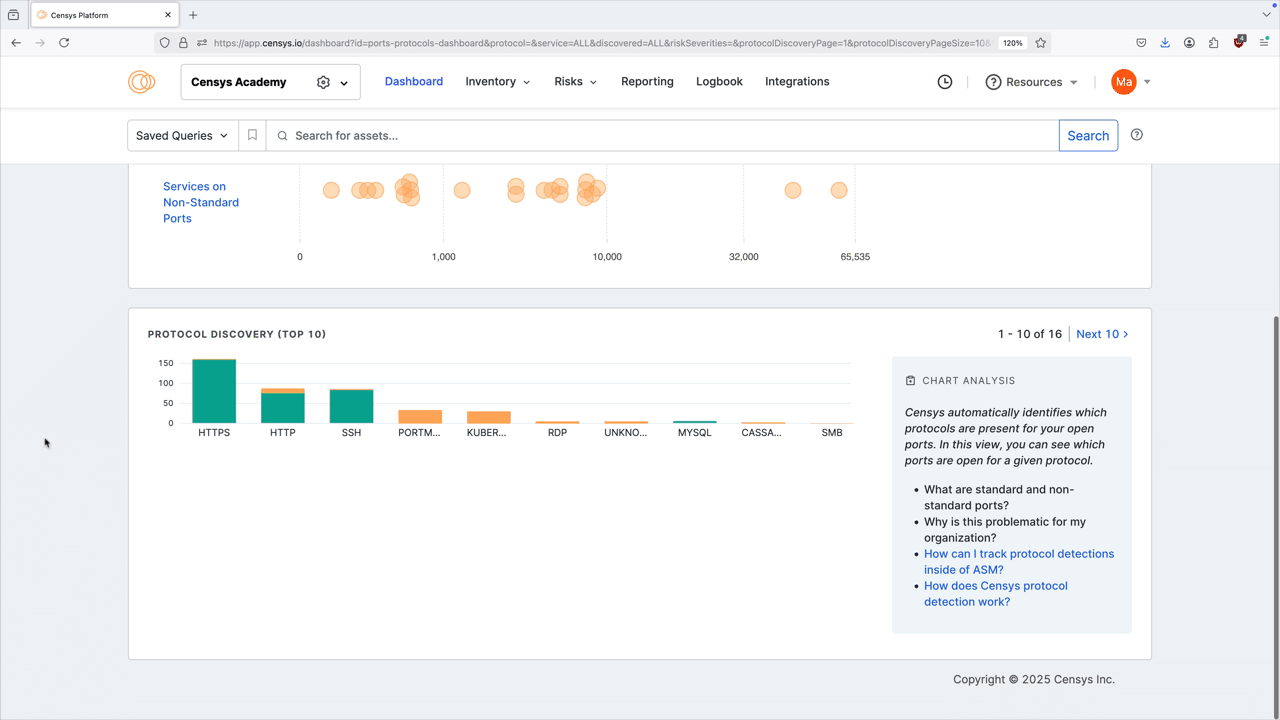
Task: Open the Firefox hamburger menu
Action: [1264, 43]
